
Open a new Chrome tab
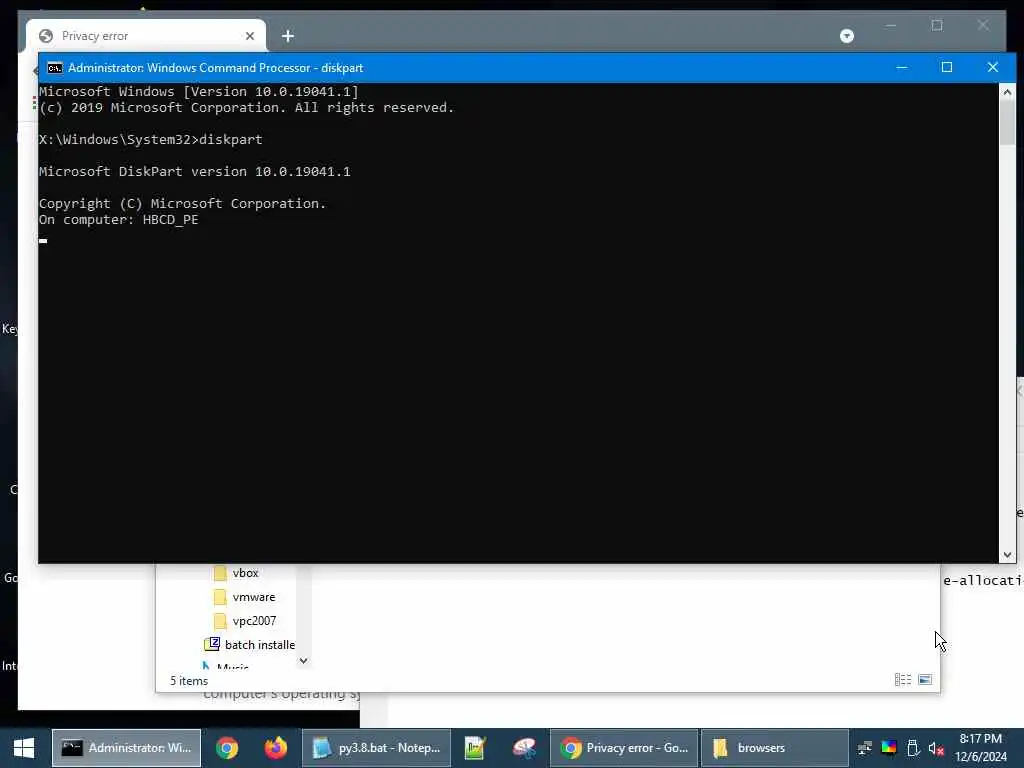pyautogui.click(x=288, y=36)
